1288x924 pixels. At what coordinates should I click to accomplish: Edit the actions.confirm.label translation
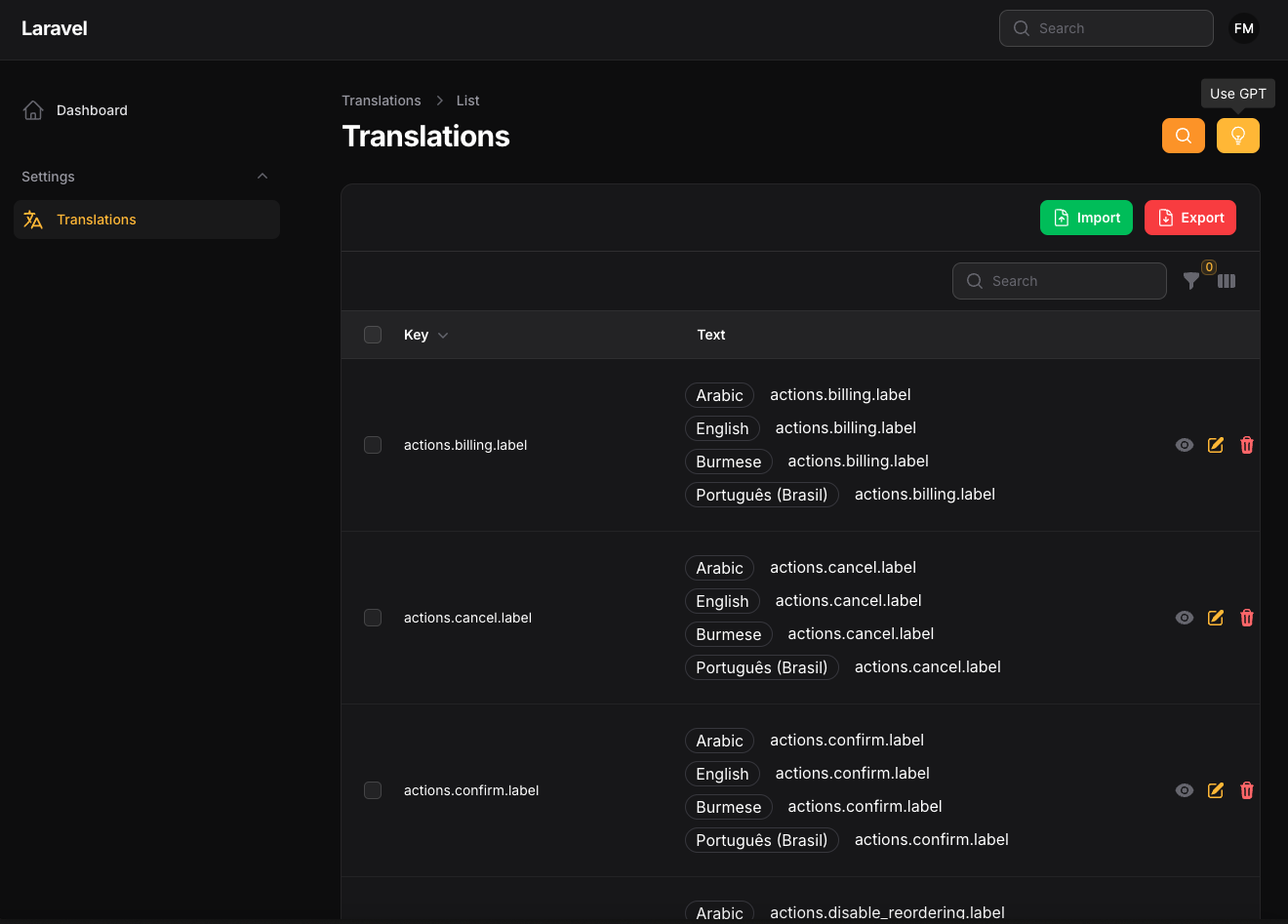pos(1216,790)
